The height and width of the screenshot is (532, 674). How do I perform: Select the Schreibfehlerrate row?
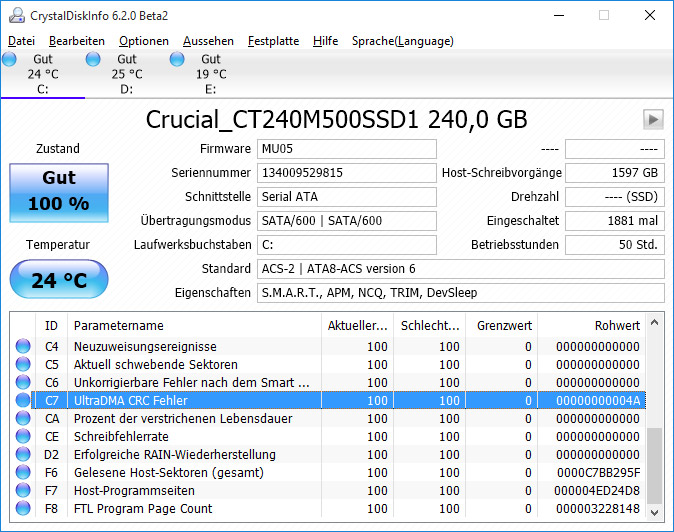click(x=328, y=437)
